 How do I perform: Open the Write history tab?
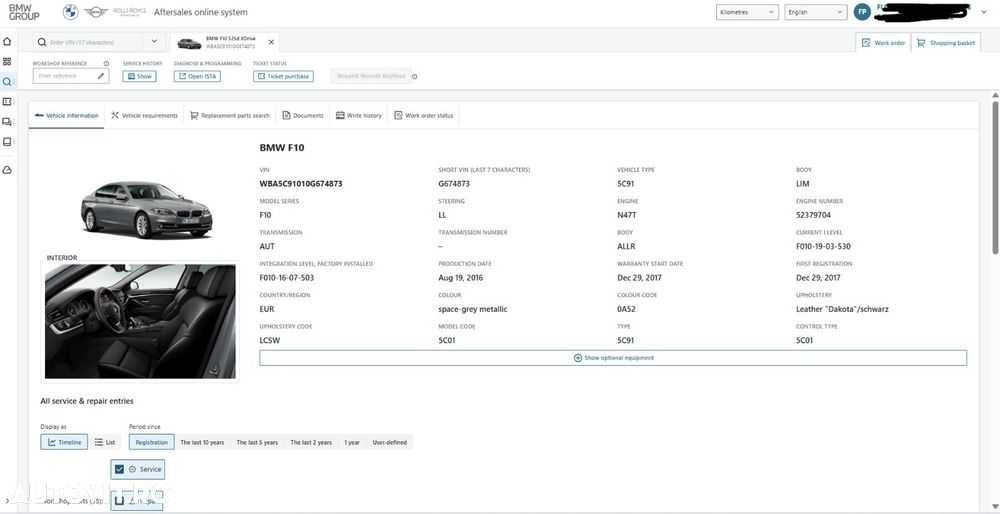pyautogui.click(x=359, y=115)
